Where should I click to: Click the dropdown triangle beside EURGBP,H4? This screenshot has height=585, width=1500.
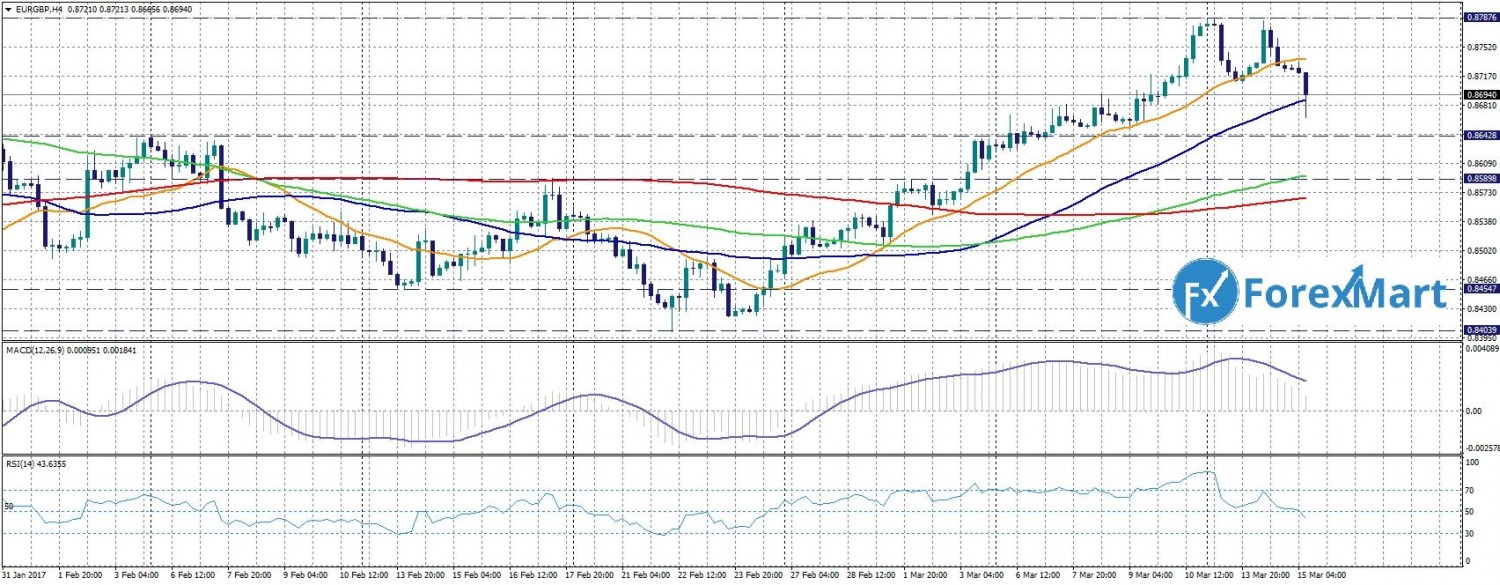pyautogui.click(x=7, y=8)
